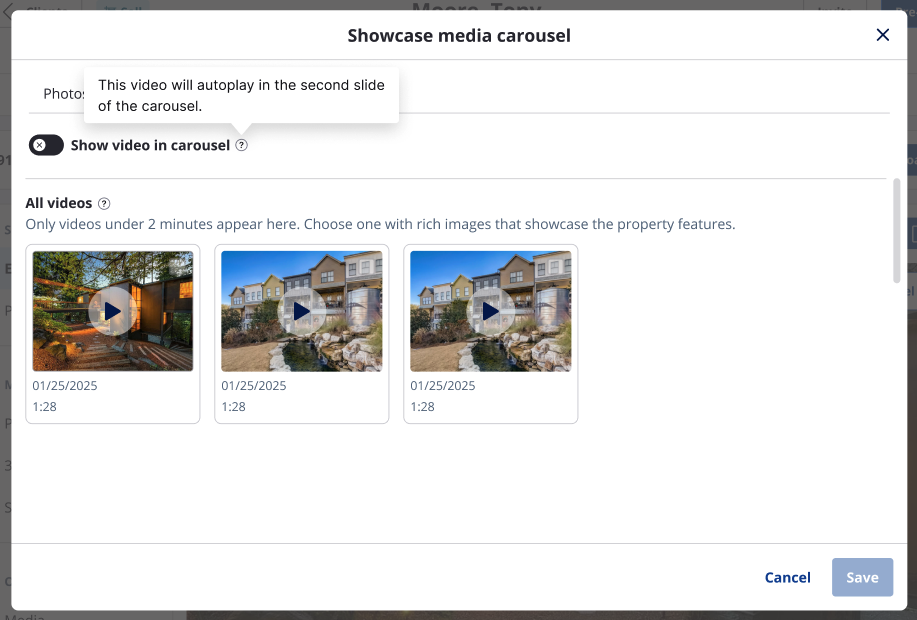This screenshot has height=620, width=917.
Task: Play the second townhouse video
Action: pyautogui.click(x=301, y=311)
